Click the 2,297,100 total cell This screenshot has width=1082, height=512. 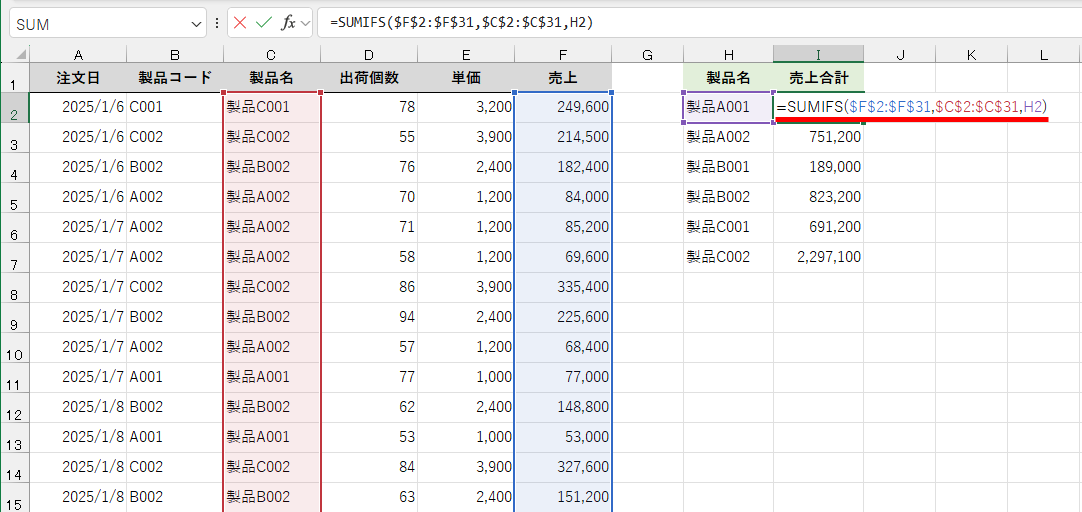818,257
